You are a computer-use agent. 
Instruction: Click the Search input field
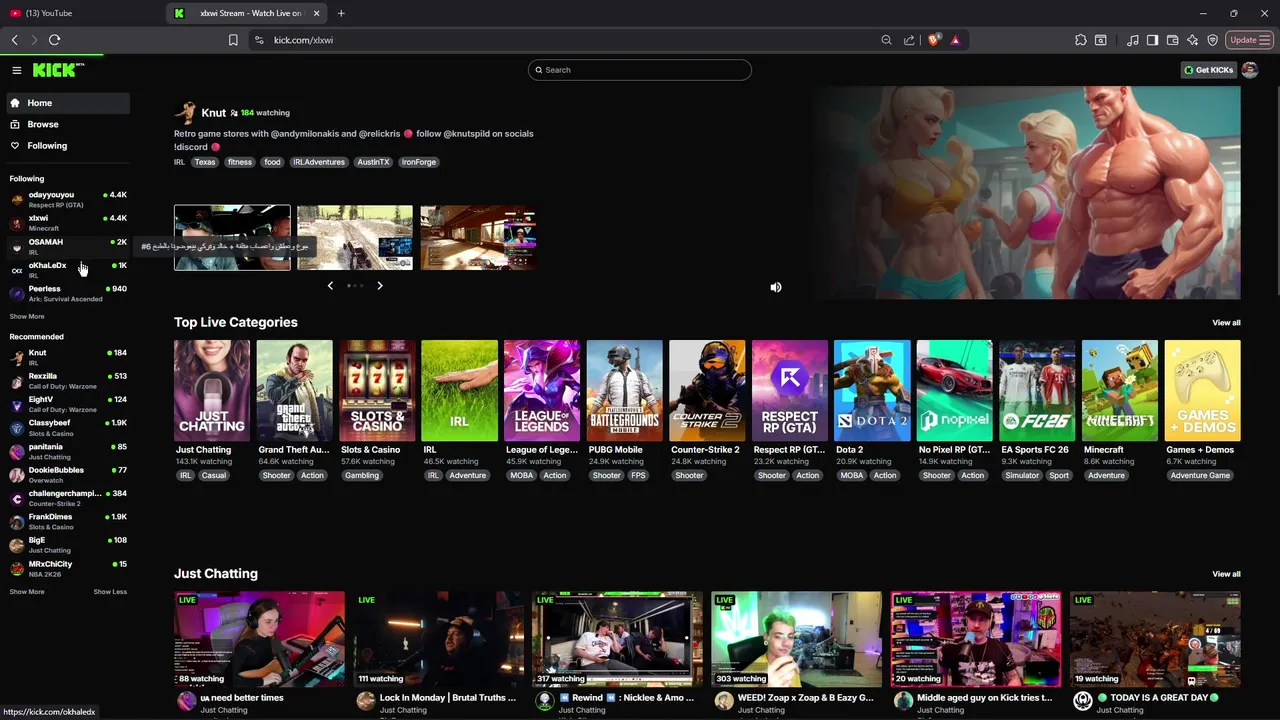pos(640,70)
